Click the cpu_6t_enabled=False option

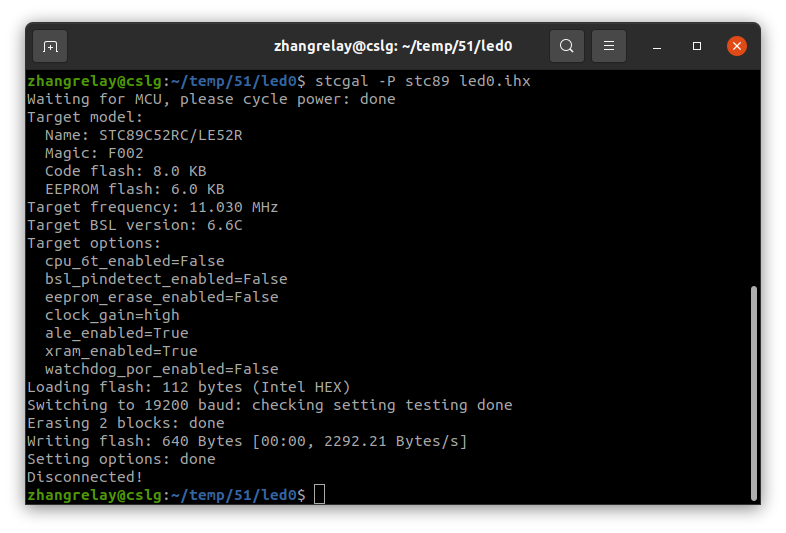[x=135, y=262]
